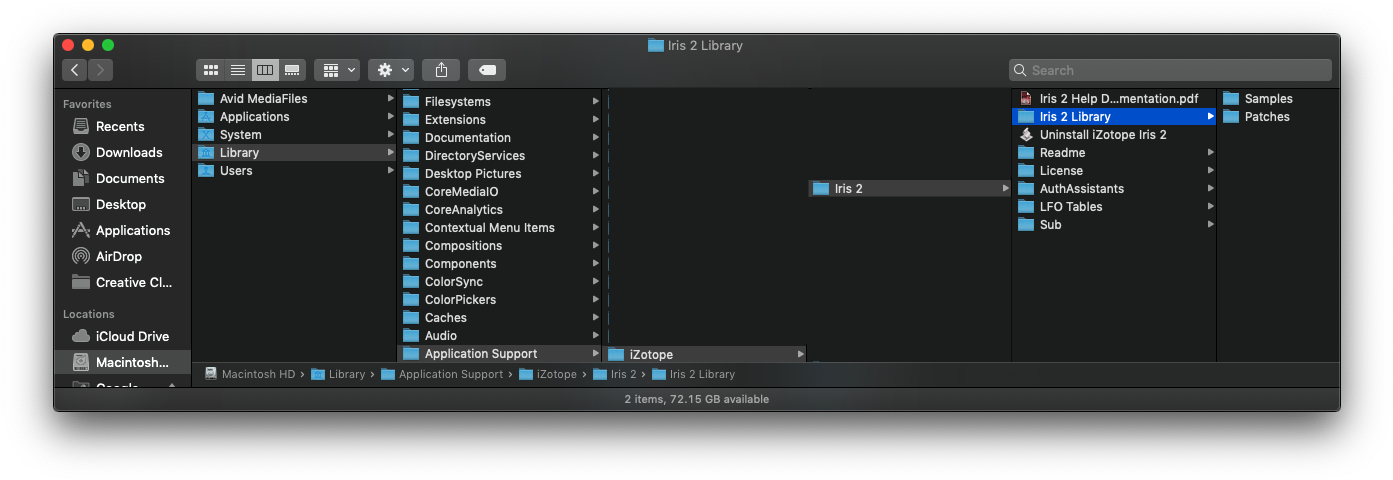Open Downloads in the sidebar
This screenshot has width=1393, height=480.
tap(121, 152)
